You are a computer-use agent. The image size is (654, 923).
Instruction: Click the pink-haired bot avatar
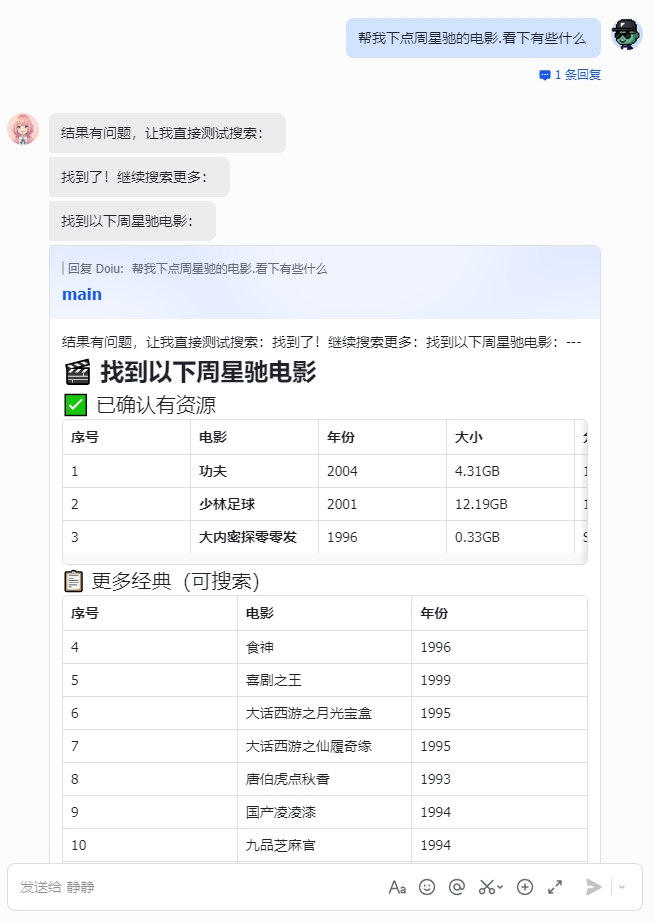coord(23,129)
